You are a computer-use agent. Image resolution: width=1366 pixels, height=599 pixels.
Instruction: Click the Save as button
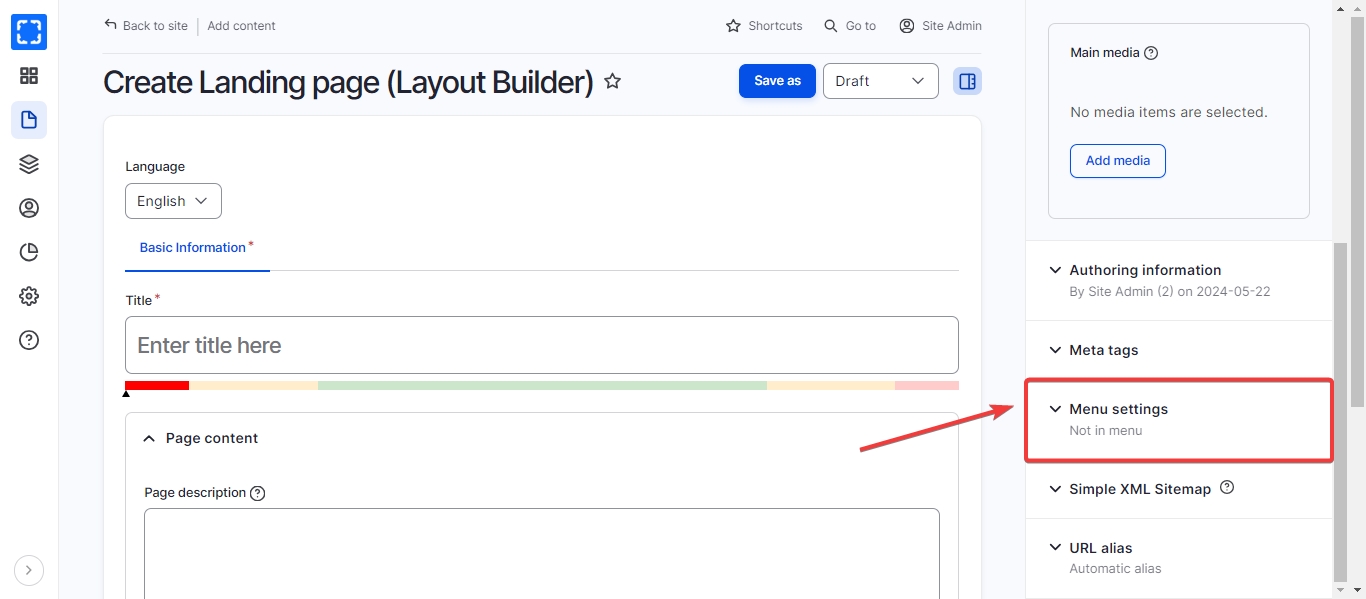[x=777, y=81]
